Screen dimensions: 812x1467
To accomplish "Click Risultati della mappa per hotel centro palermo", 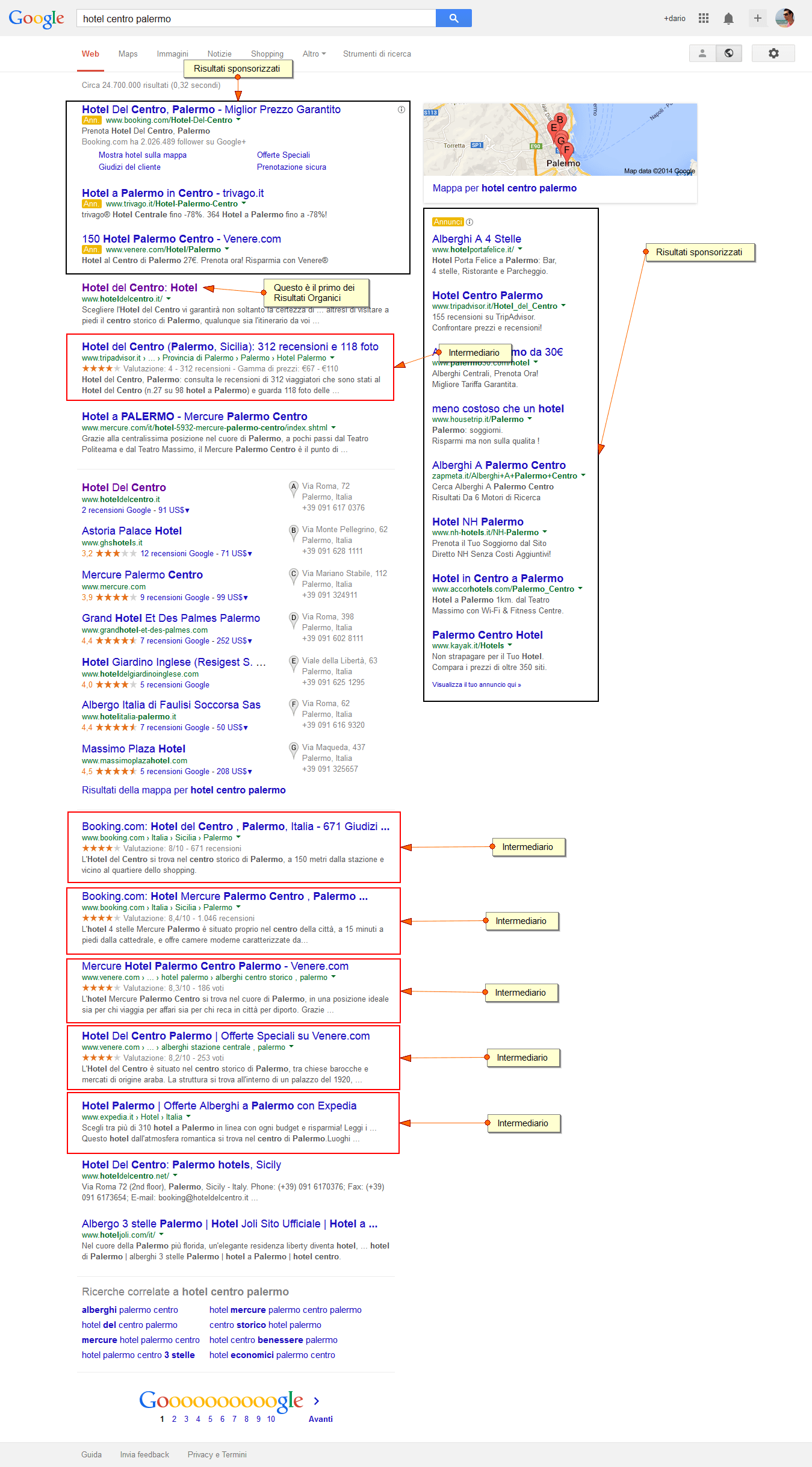I will (184, 790).
